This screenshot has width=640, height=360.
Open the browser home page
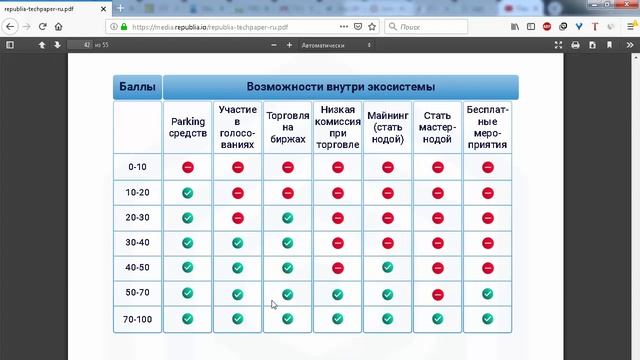click(58, 27)
